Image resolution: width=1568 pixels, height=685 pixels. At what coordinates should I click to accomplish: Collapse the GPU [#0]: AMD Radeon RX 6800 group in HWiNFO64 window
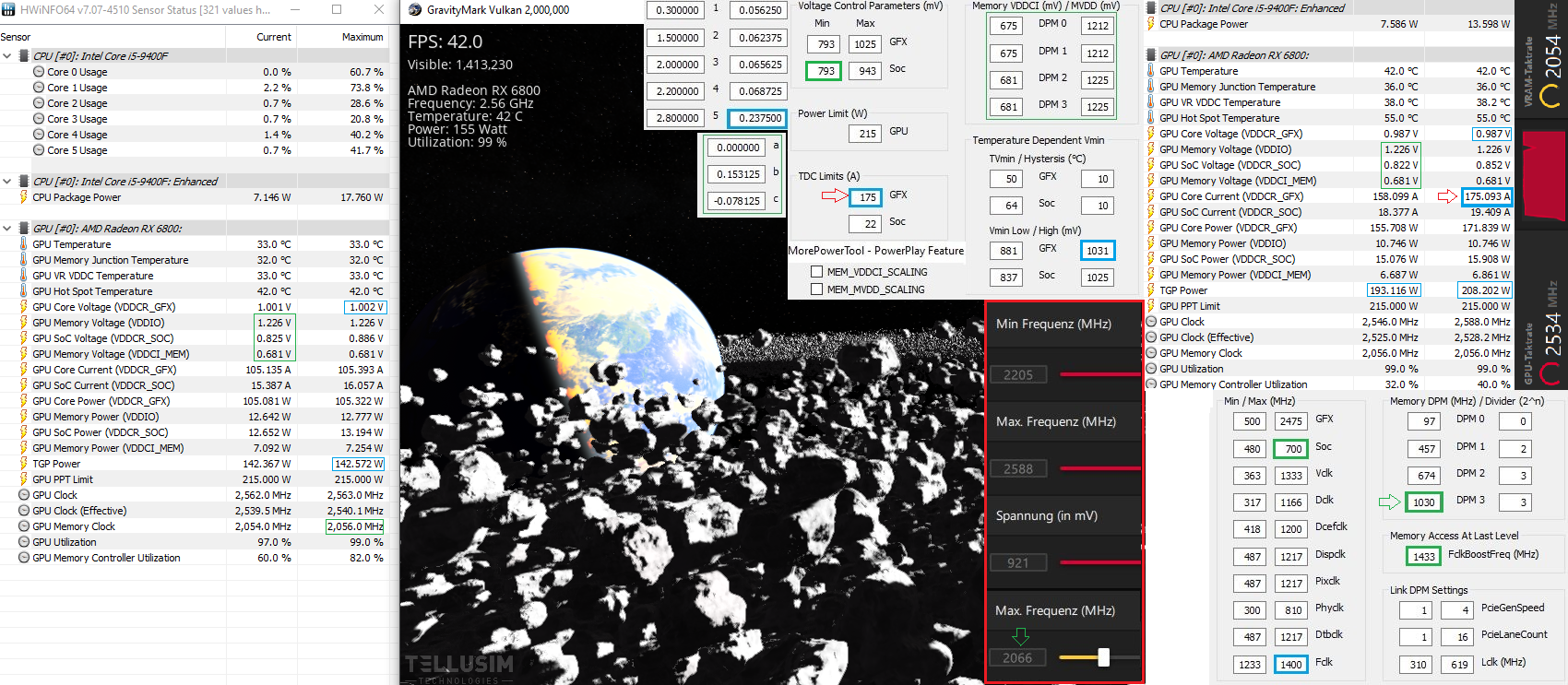tap(7, 229)
